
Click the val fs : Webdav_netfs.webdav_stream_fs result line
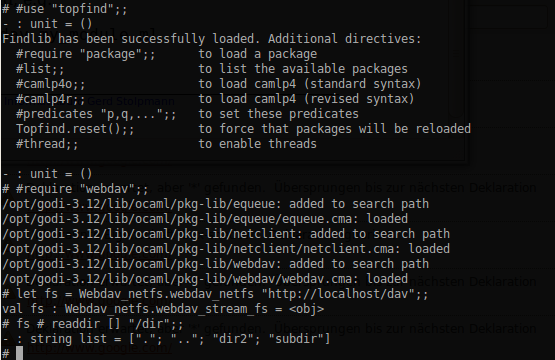pos(163,309)
